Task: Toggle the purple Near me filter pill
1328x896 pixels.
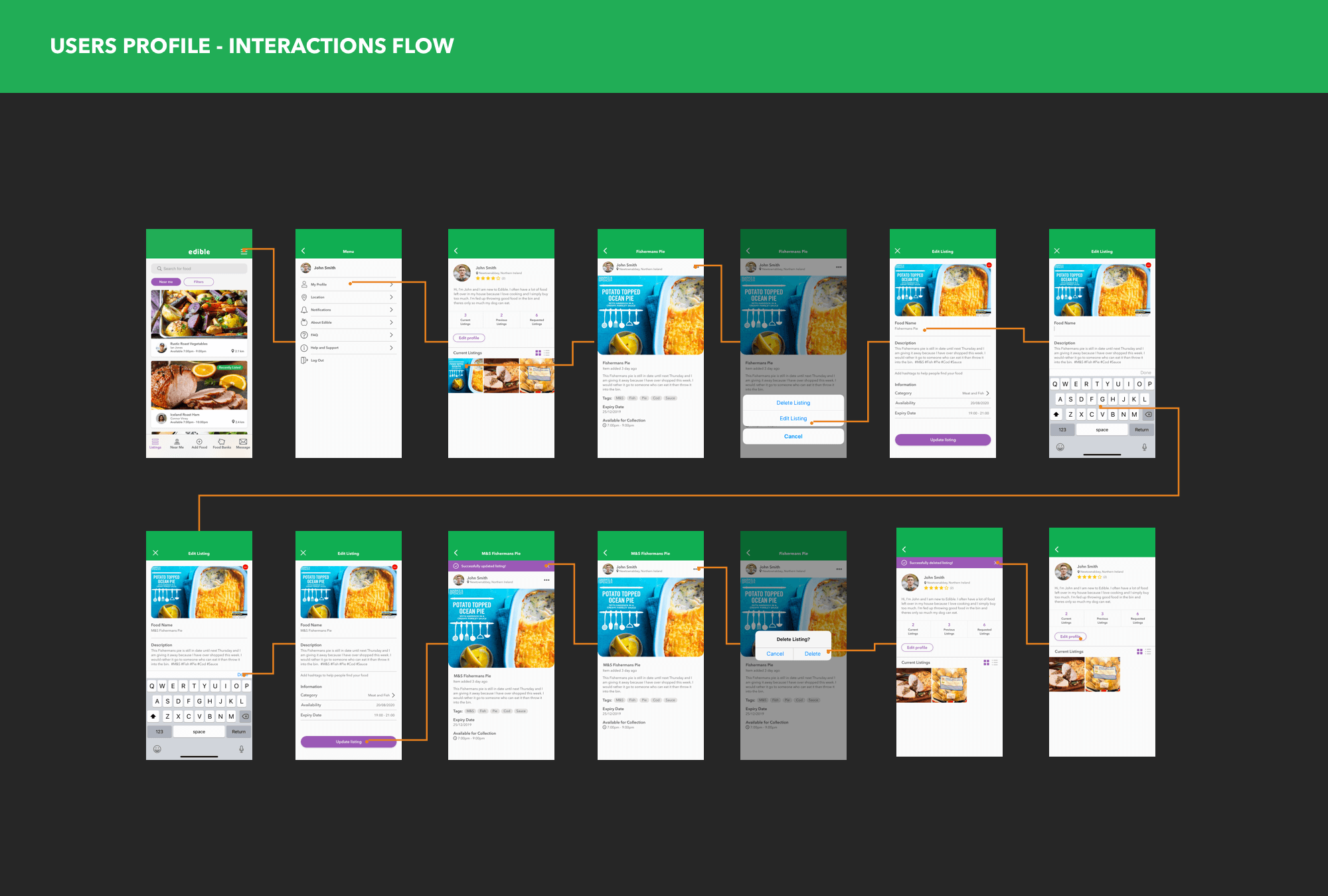Action: pos(166,282)
